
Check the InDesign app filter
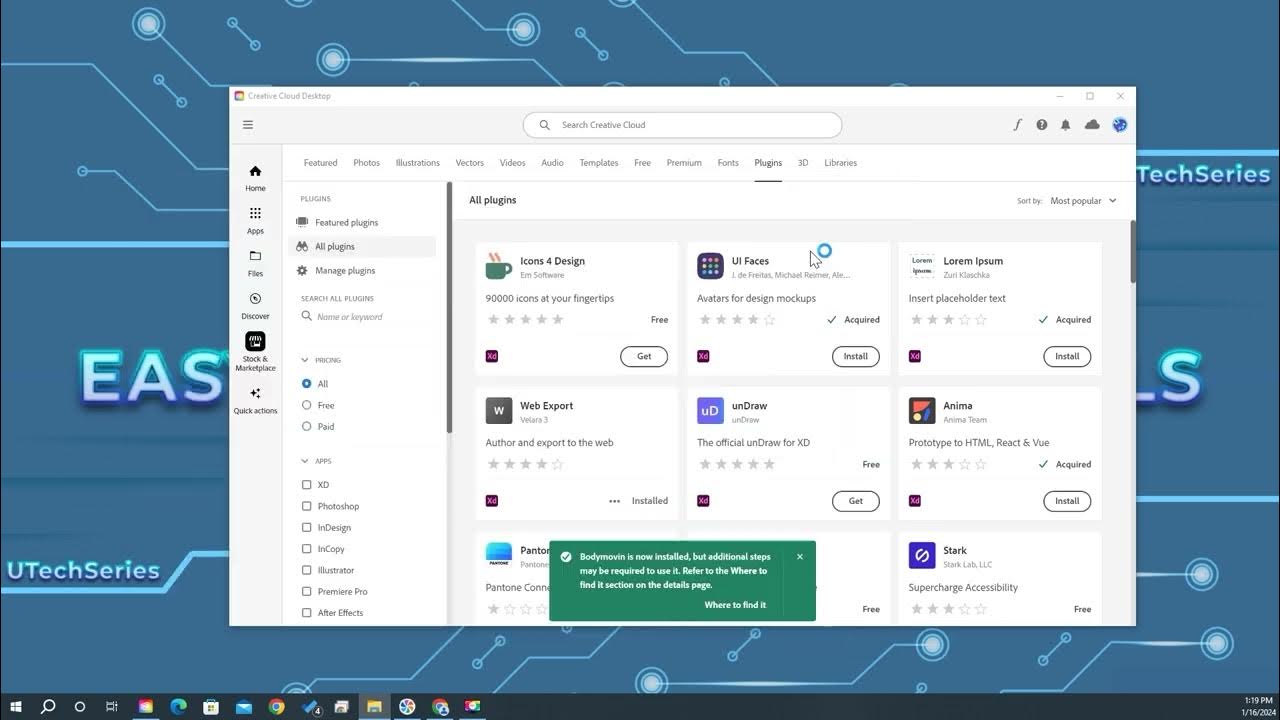pyautogui.click(x=307, y=528)
